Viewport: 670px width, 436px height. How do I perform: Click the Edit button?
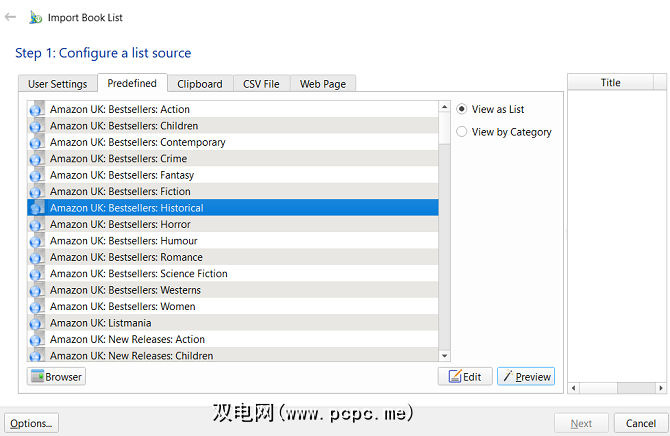click(x=465, y=377)
